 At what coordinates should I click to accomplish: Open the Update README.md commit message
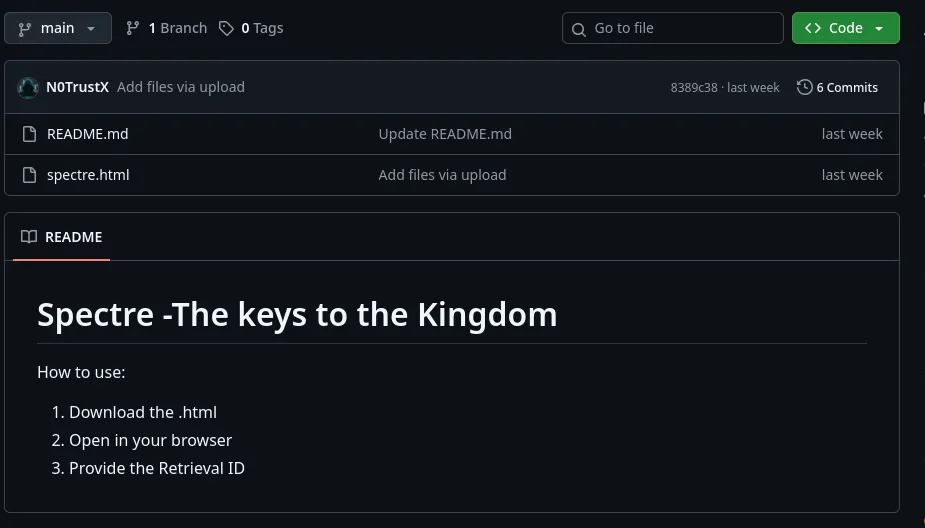click(x=445, y=134)
